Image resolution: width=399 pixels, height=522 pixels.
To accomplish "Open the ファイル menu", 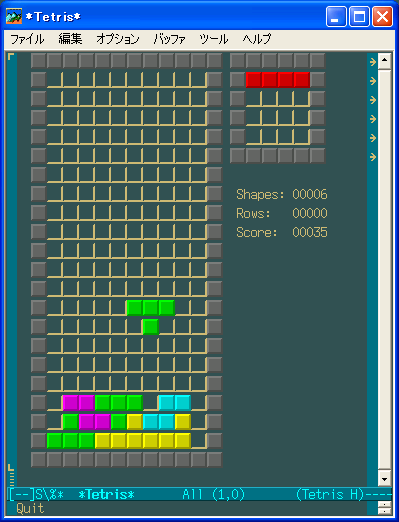I will point(27,39).
